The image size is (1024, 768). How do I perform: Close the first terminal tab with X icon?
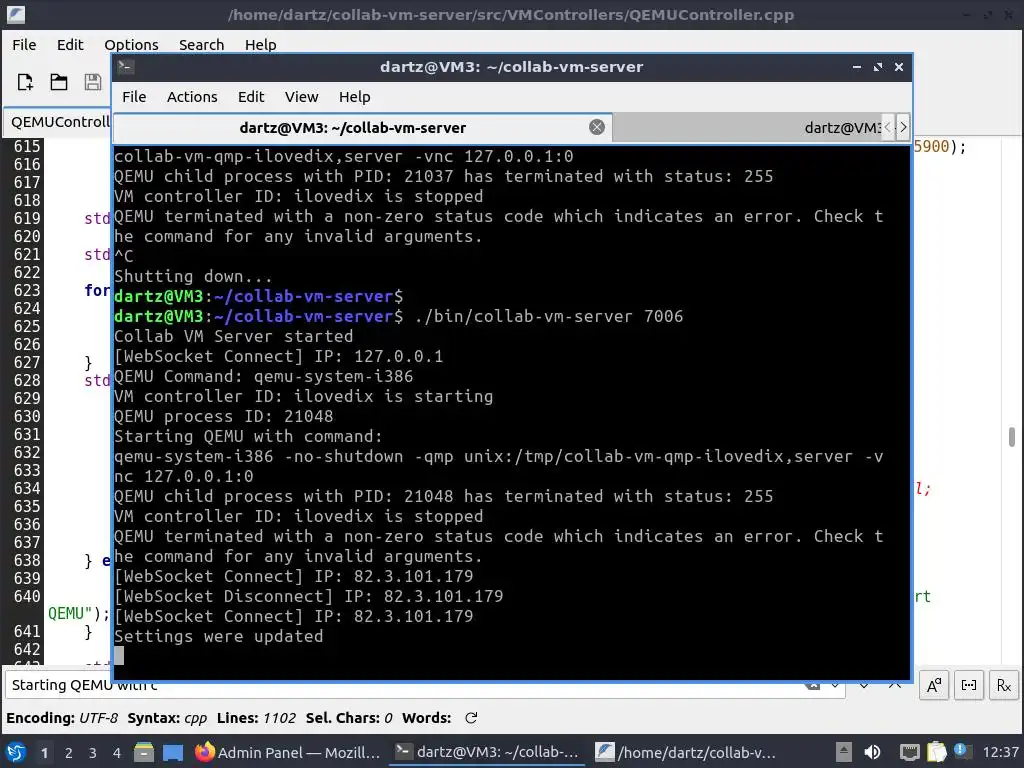tap(596, 127)
